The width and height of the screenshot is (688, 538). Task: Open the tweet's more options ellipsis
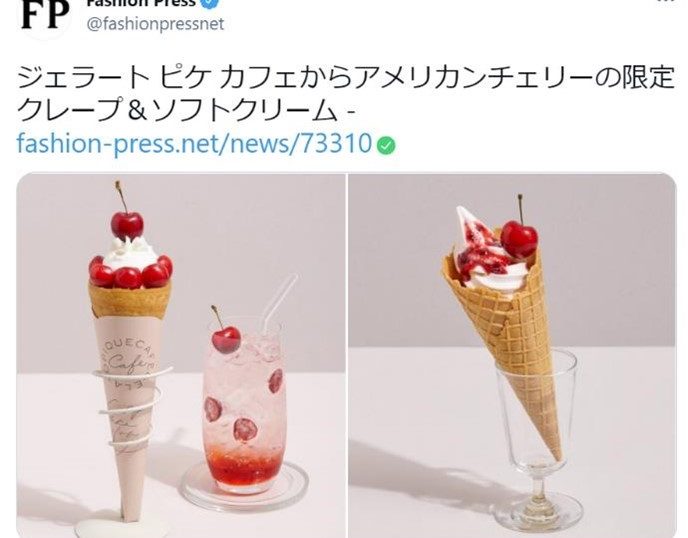tap(671, 2)
